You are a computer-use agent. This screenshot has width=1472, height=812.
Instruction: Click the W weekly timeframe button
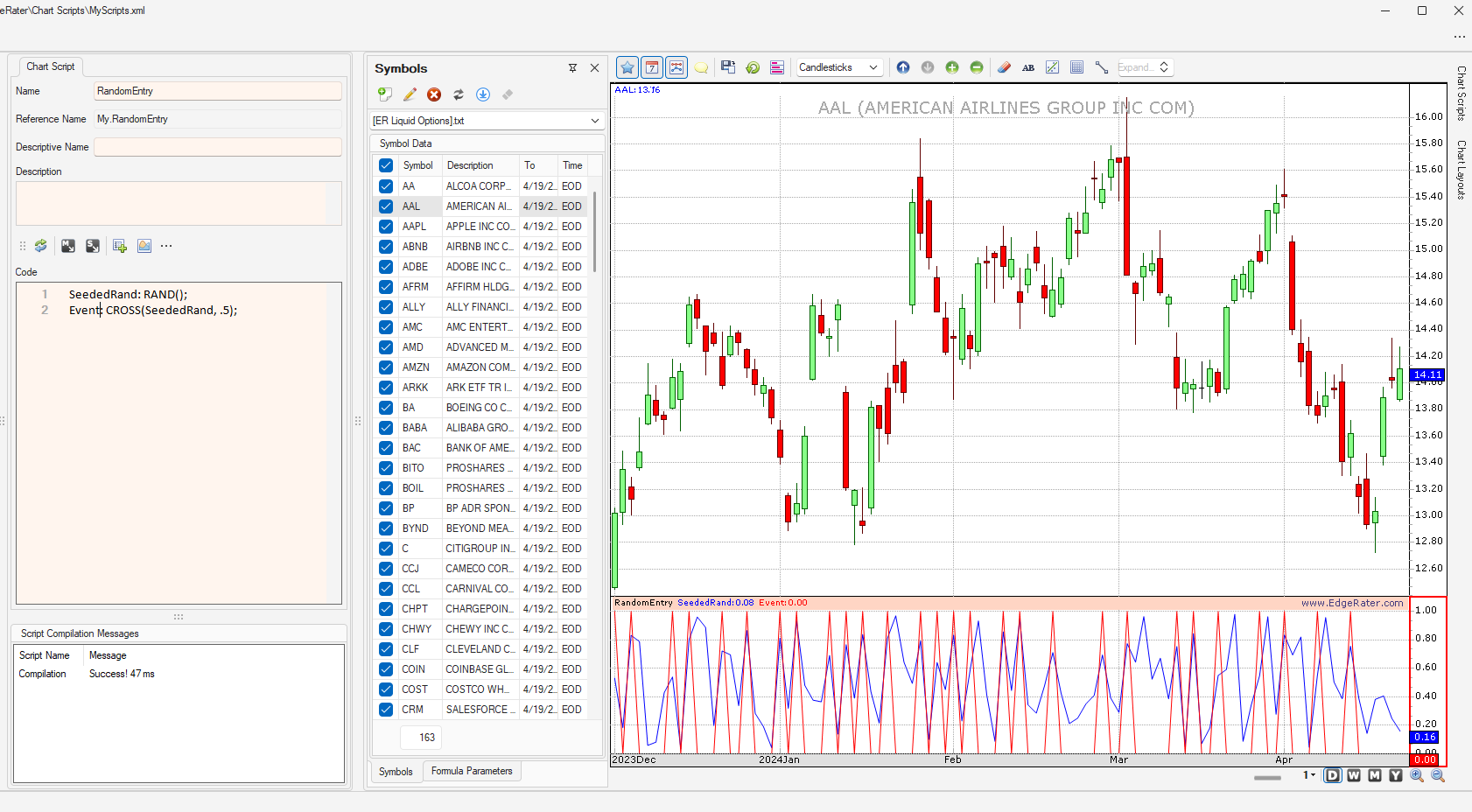[1354, 775]
